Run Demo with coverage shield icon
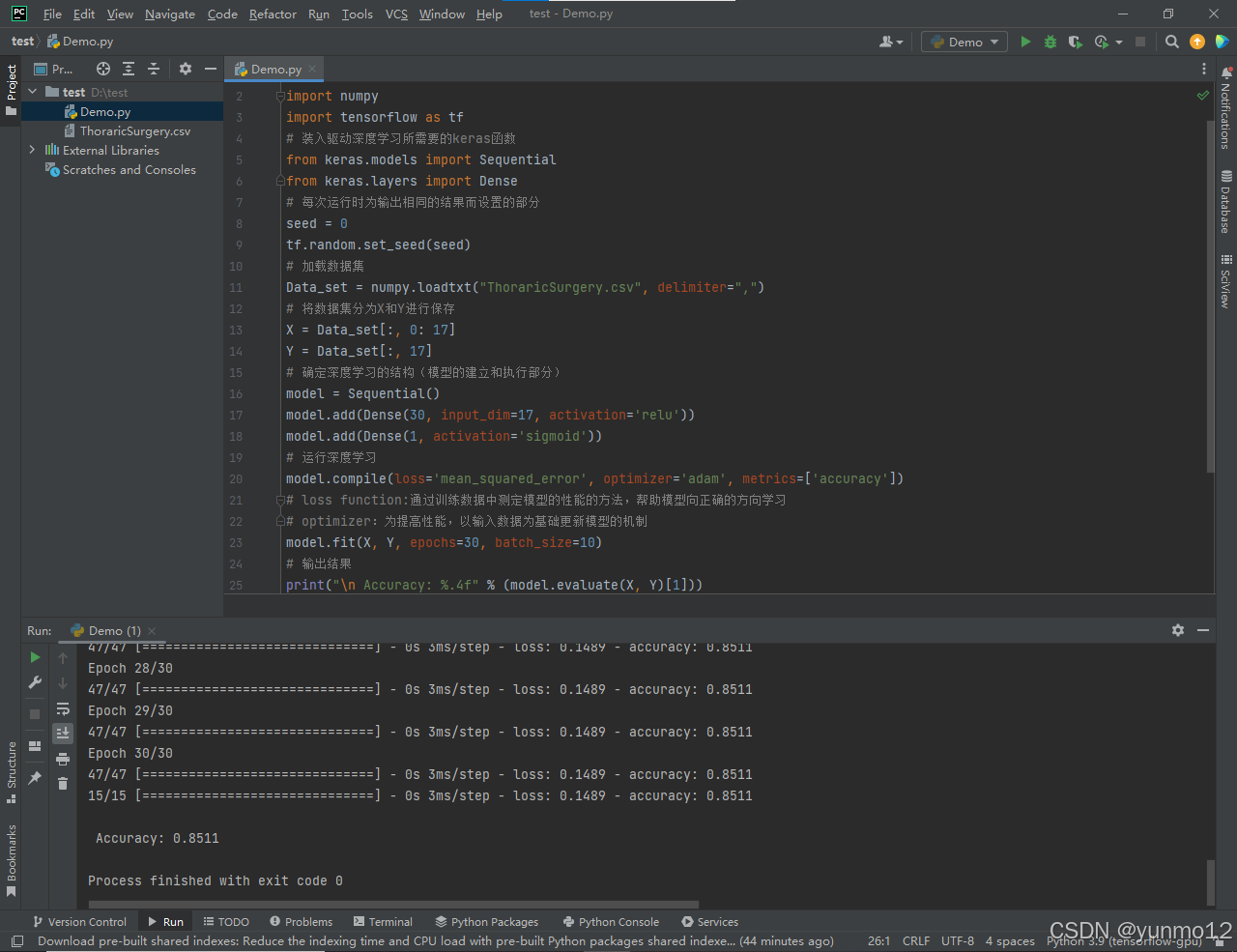The image size is (1237, 952). [1075, 42]
